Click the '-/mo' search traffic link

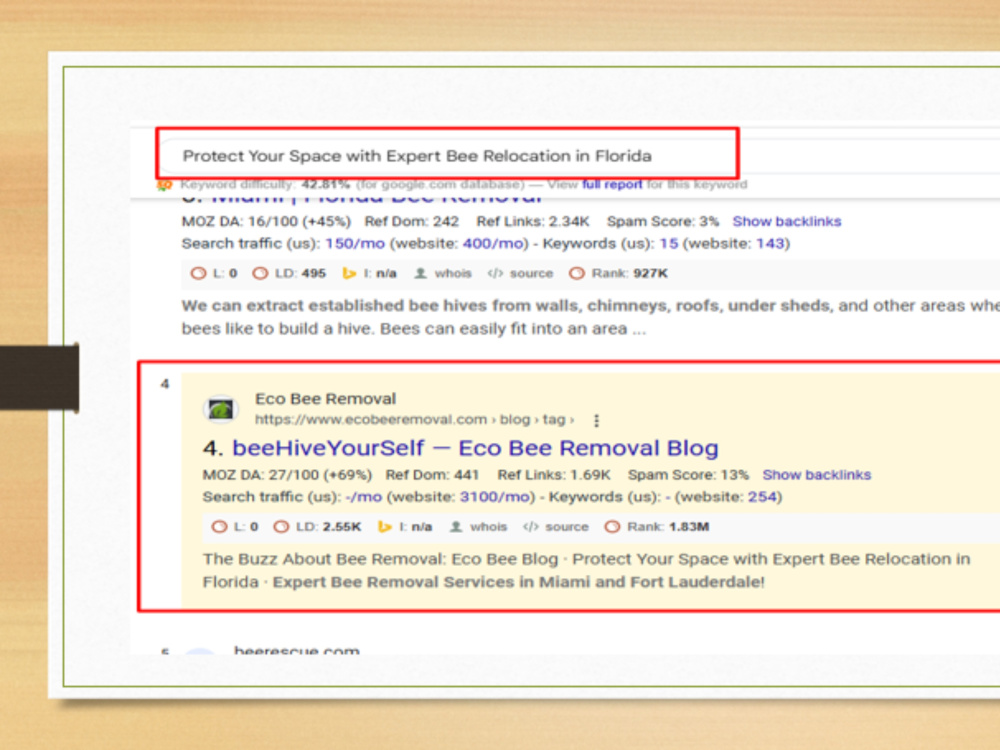click(x=364, y=497)
